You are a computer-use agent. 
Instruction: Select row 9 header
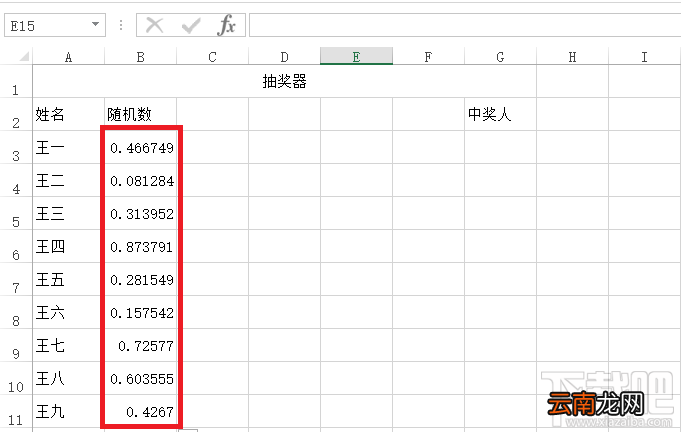pos(16,345)
